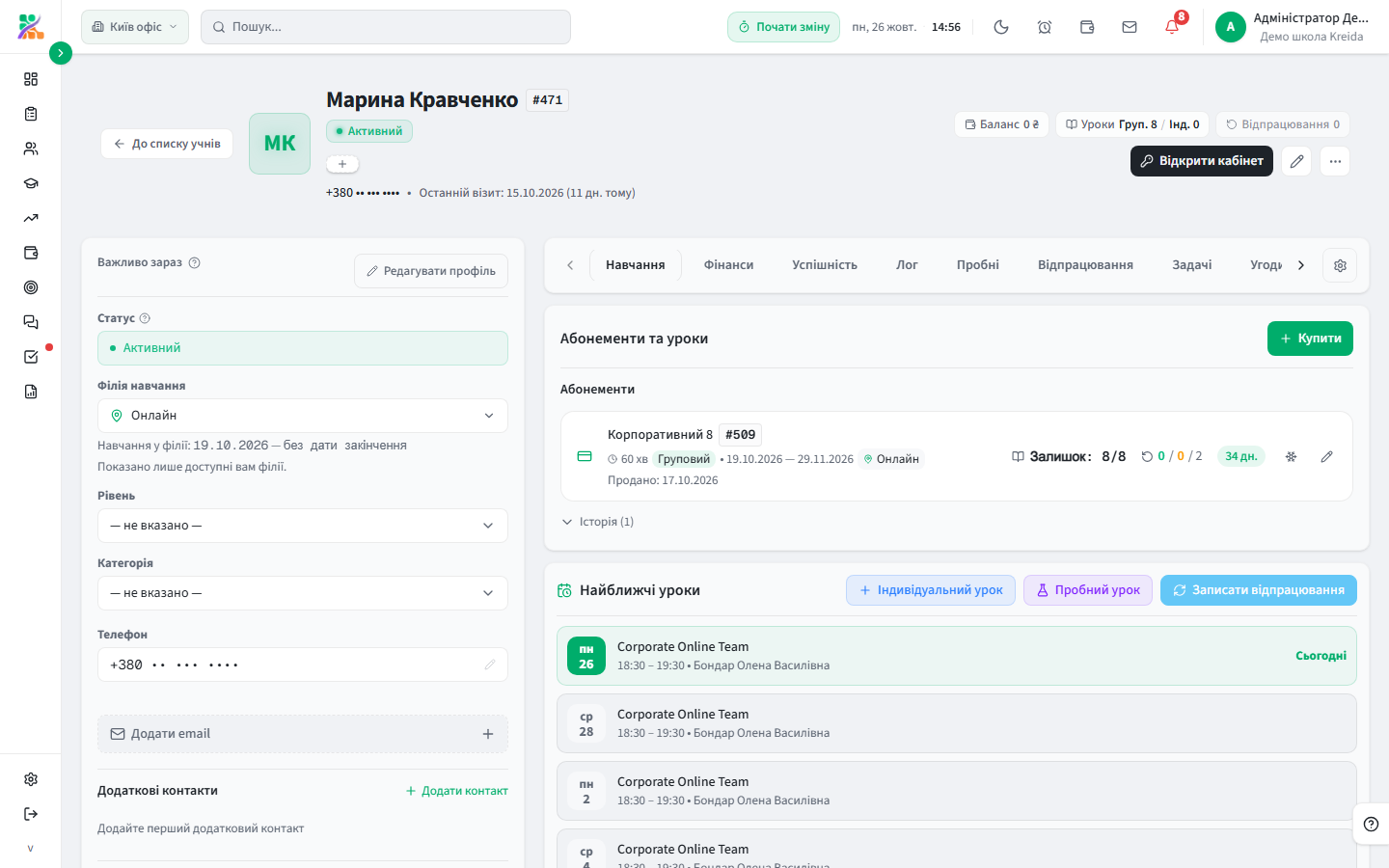Switch to the Відпрацювання tab
1389x868 pixels.
pos(1085,265)
